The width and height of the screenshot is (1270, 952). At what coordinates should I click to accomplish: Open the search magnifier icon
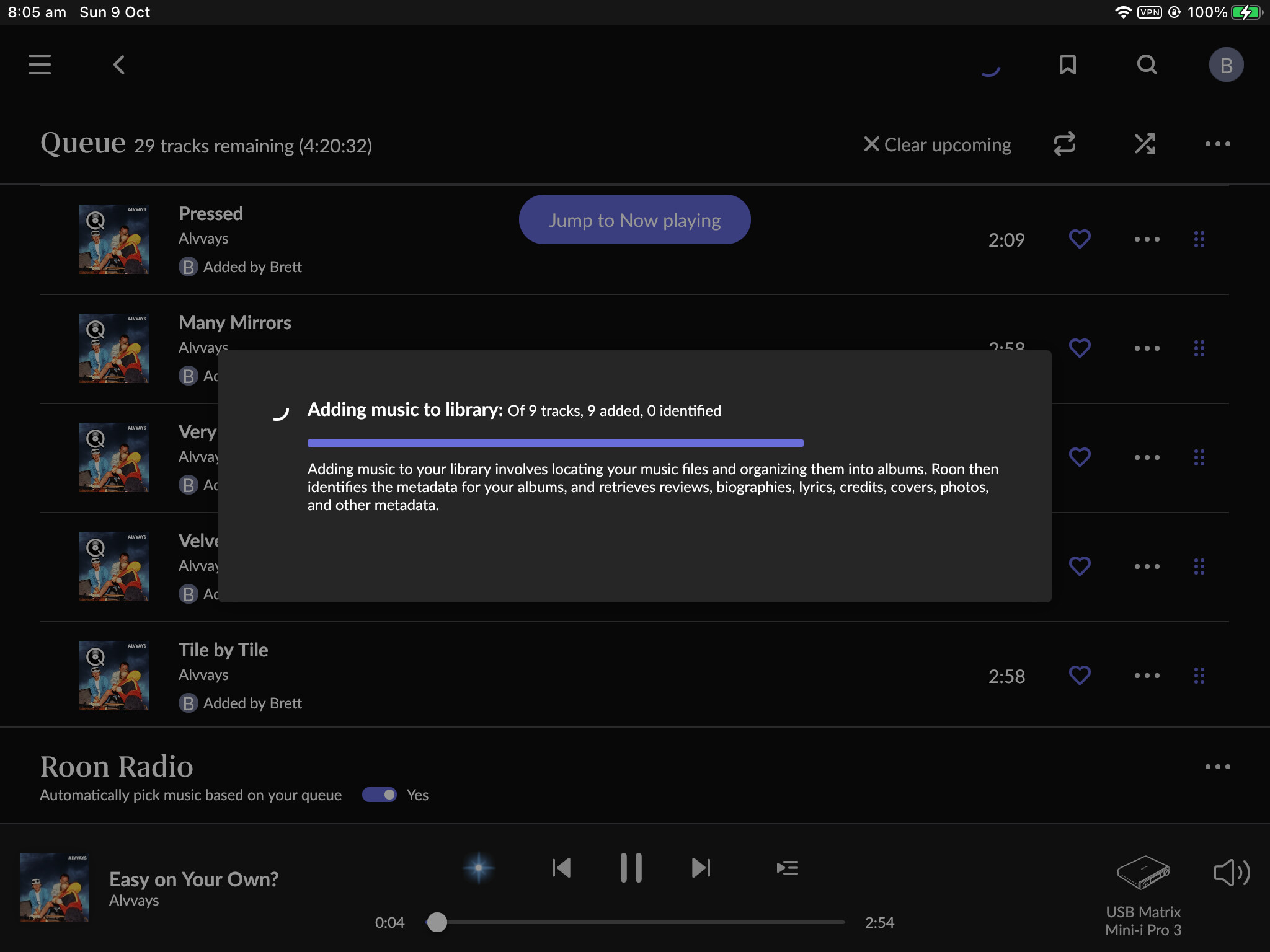(1147, 64)
